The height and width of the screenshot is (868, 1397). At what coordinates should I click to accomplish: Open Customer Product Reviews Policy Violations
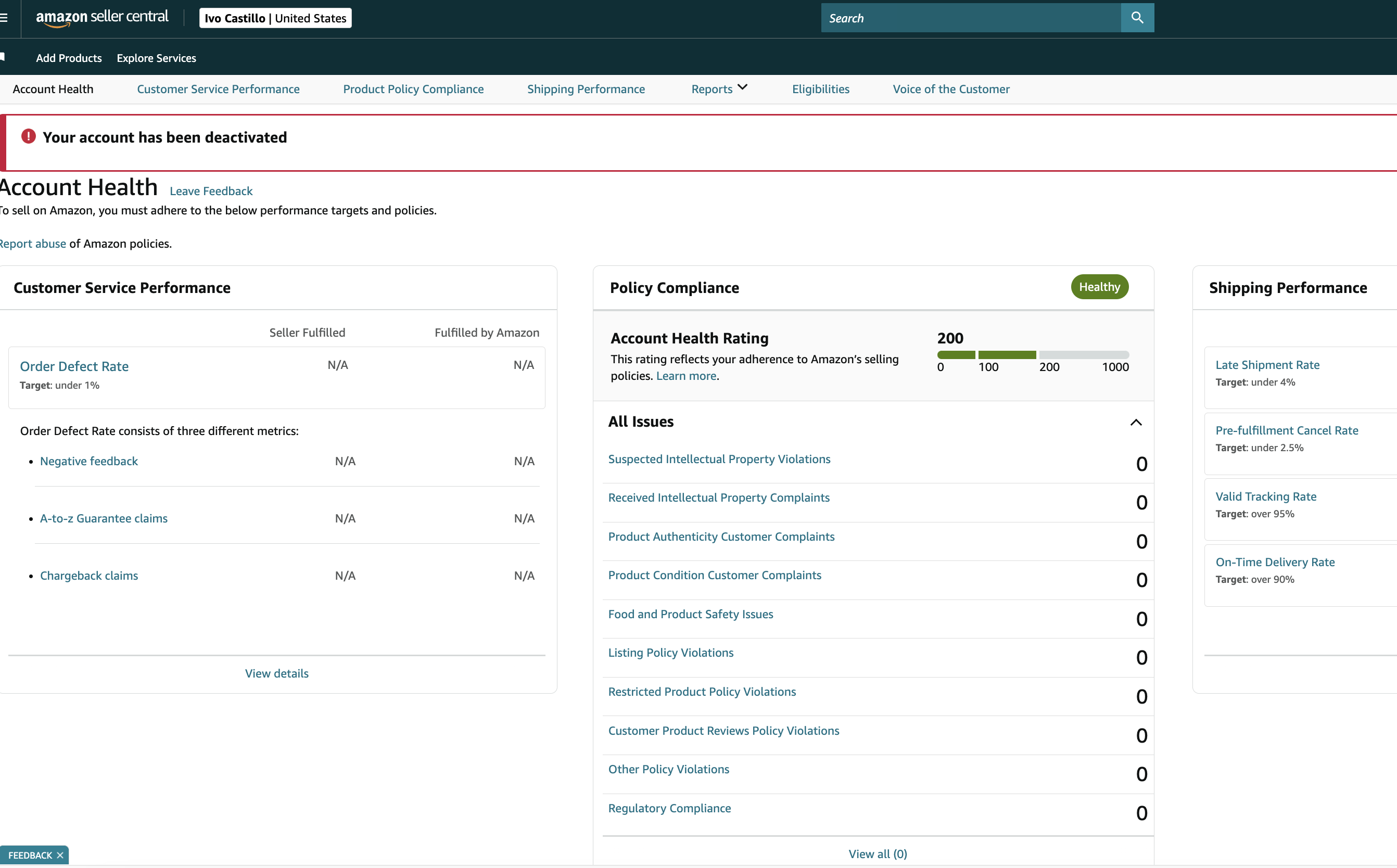(723, 730)
